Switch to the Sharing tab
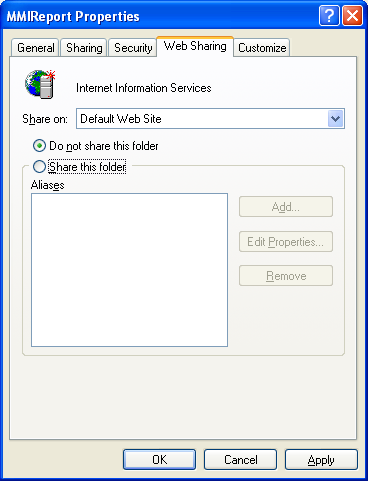The height and width of the screenshot is (481, 368). click(x=84, y=48)
